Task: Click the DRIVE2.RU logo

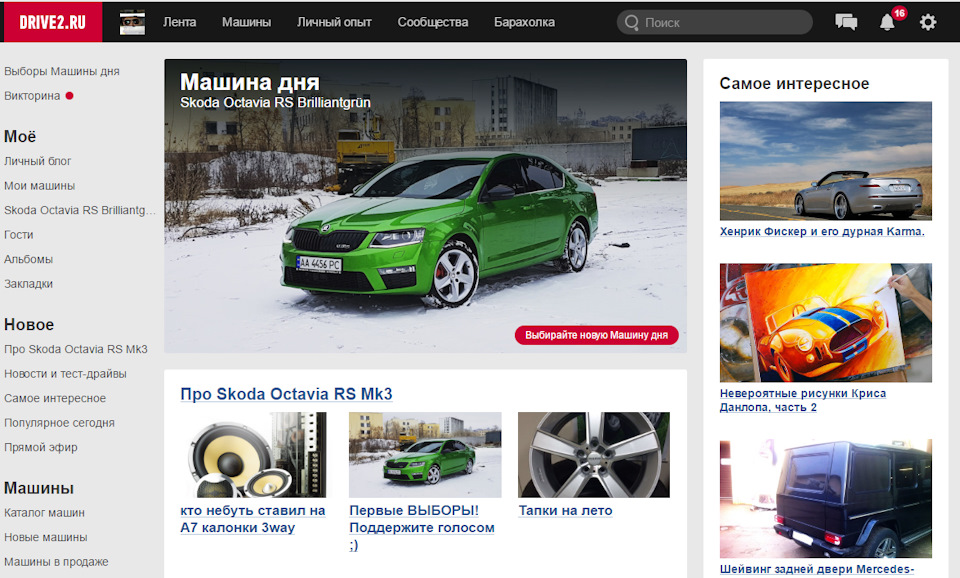Action: tap(53, 22)
